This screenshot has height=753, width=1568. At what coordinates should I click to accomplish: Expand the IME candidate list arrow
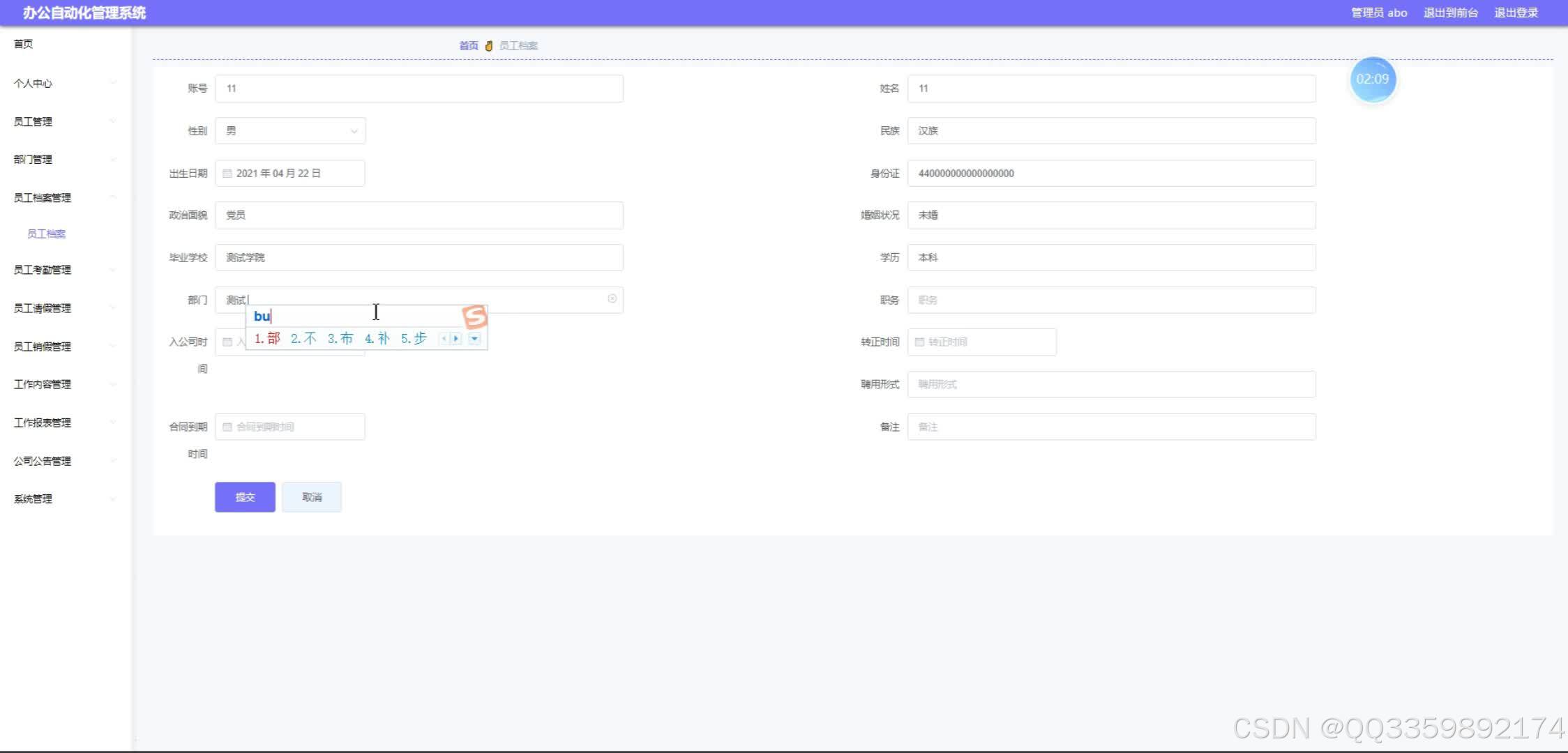(x=474, y=339)
